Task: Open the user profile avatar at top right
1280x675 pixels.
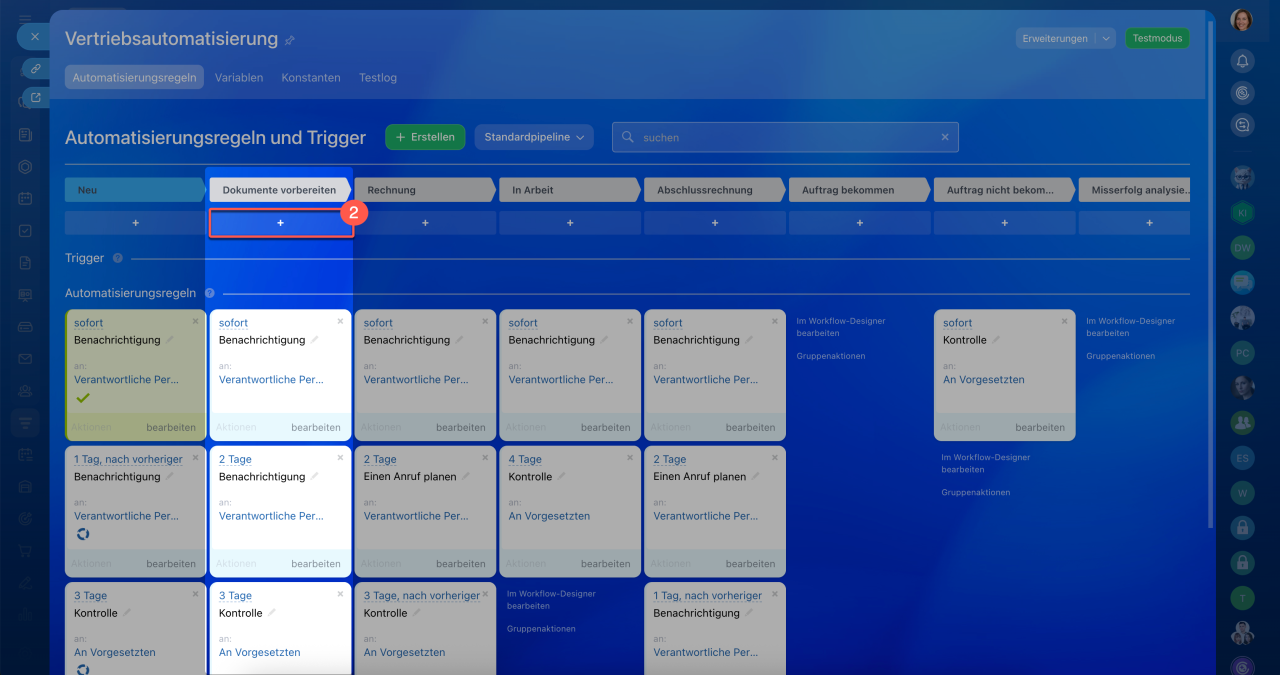Action: click(x=1242, y=20)
